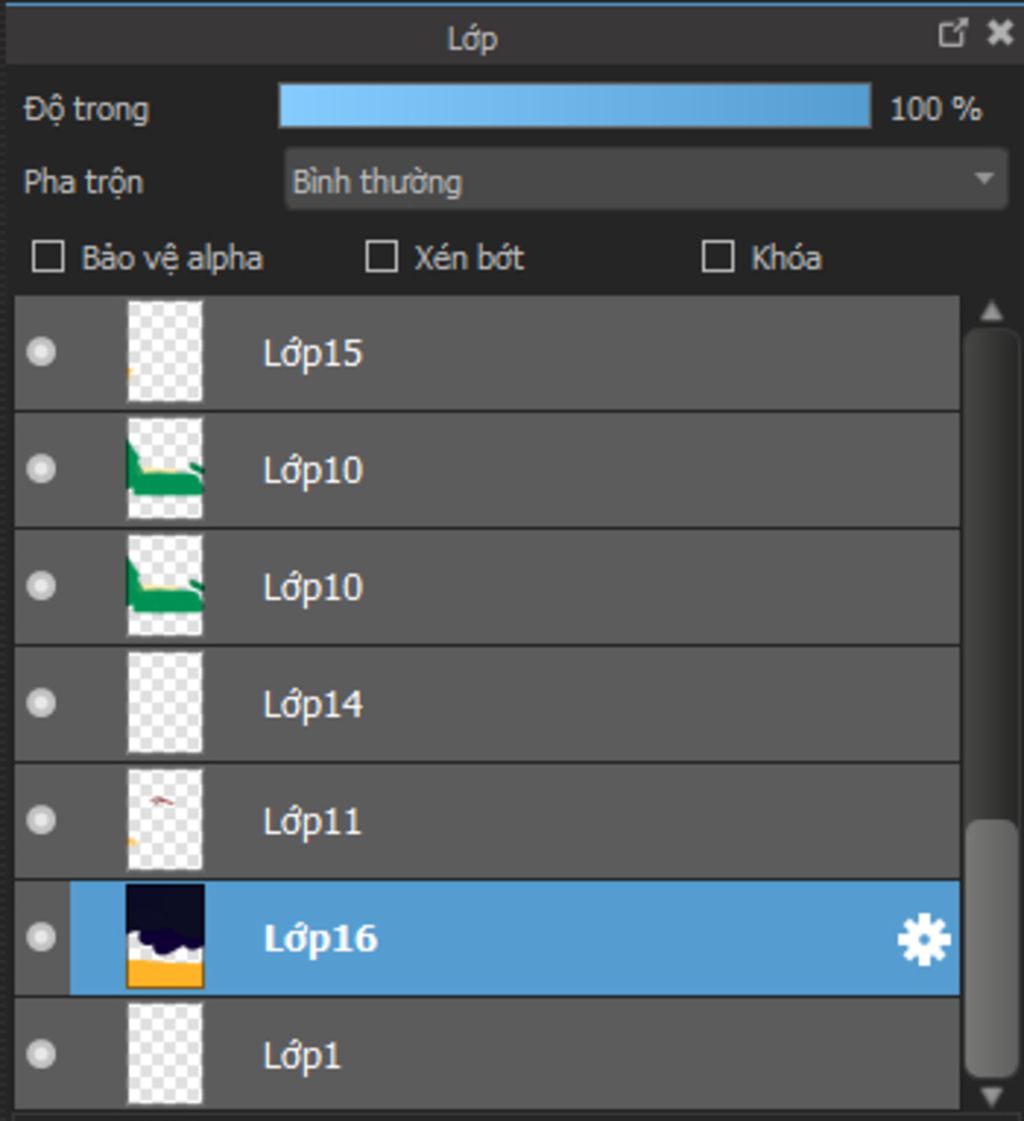The image size is (1024, 1121).
Task: Click the Lớp16 layer thumbnail
Action: (x=165, y=937)
